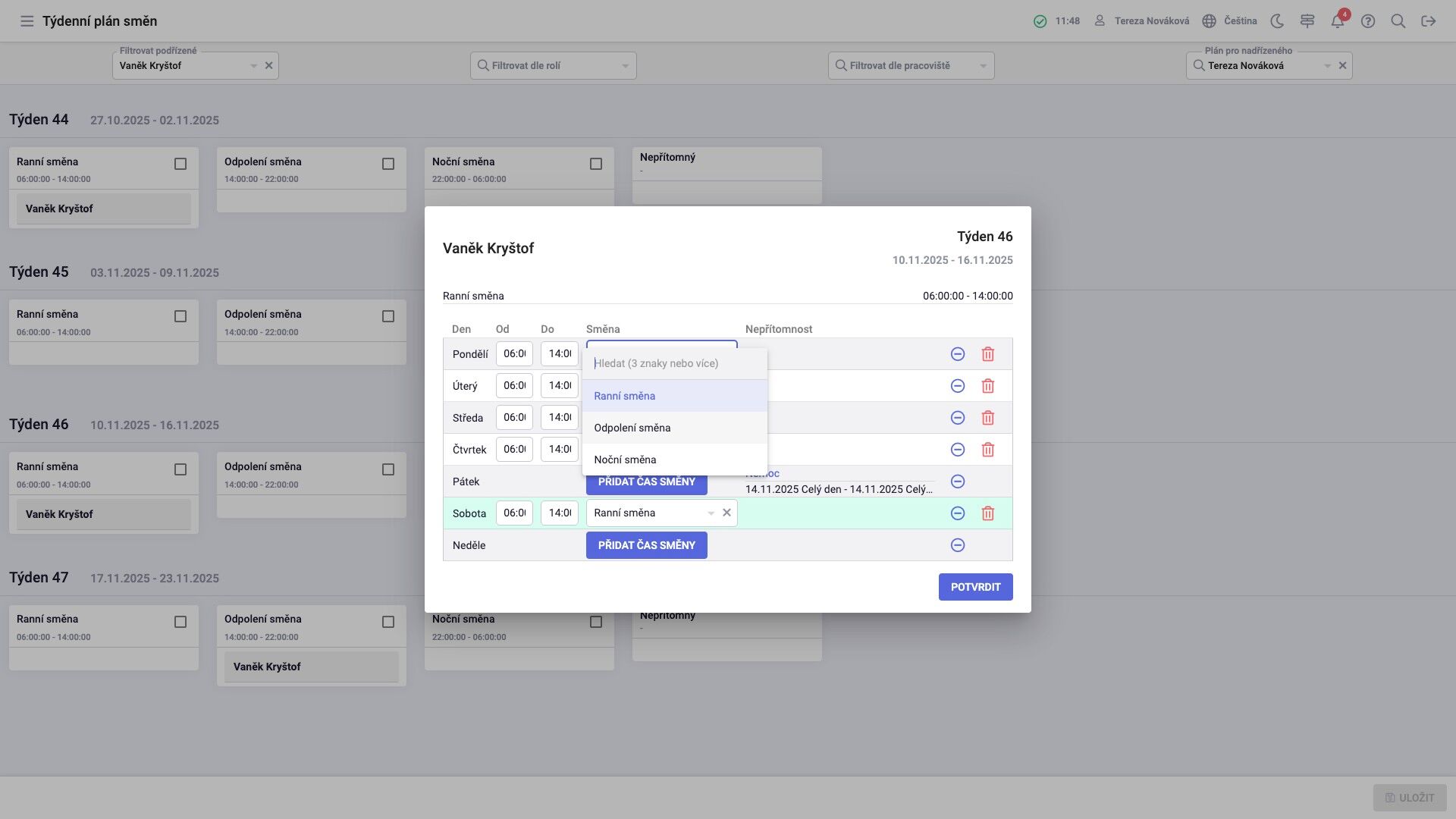
Task: Check Ranní směna checkbox in Týden 44
Action: click(x=180, y=164)
